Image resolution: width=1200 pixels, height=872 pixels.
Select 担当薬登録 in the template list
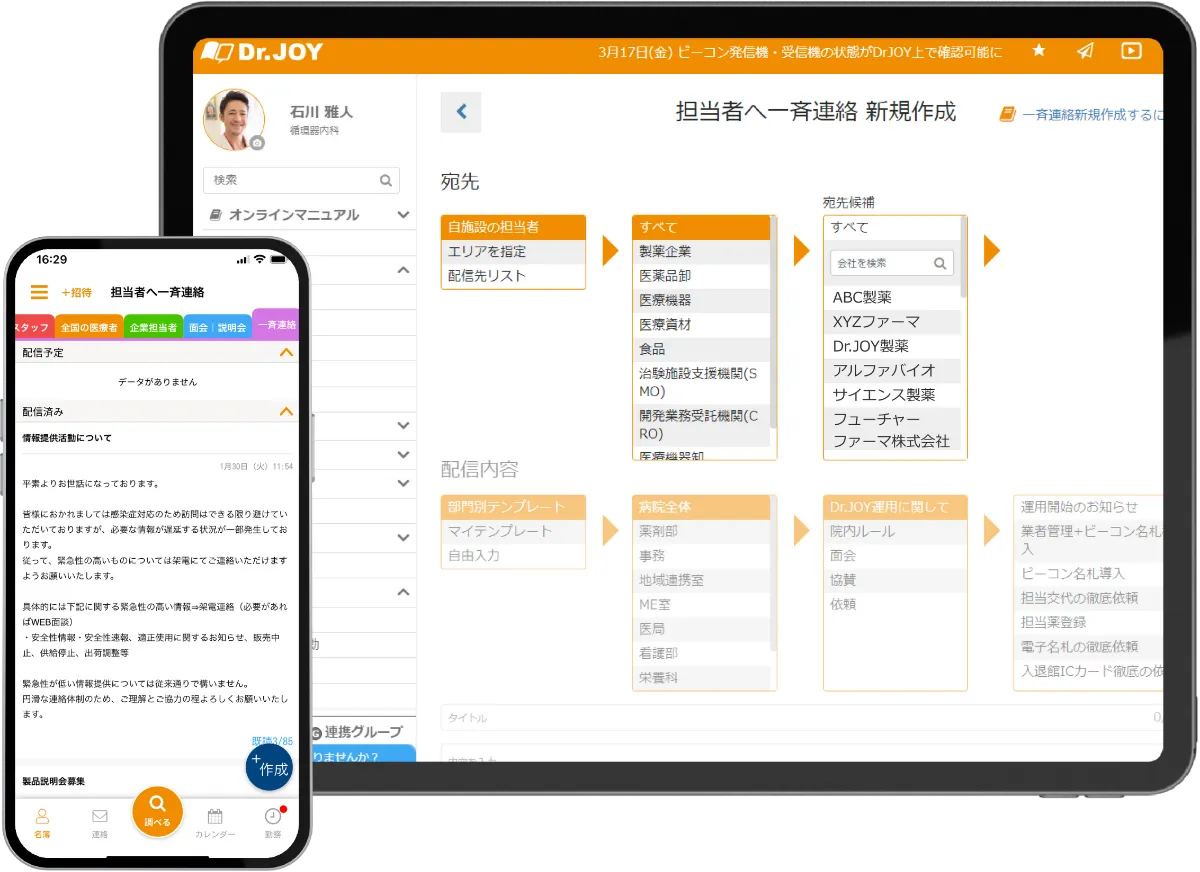[1089, 622]
